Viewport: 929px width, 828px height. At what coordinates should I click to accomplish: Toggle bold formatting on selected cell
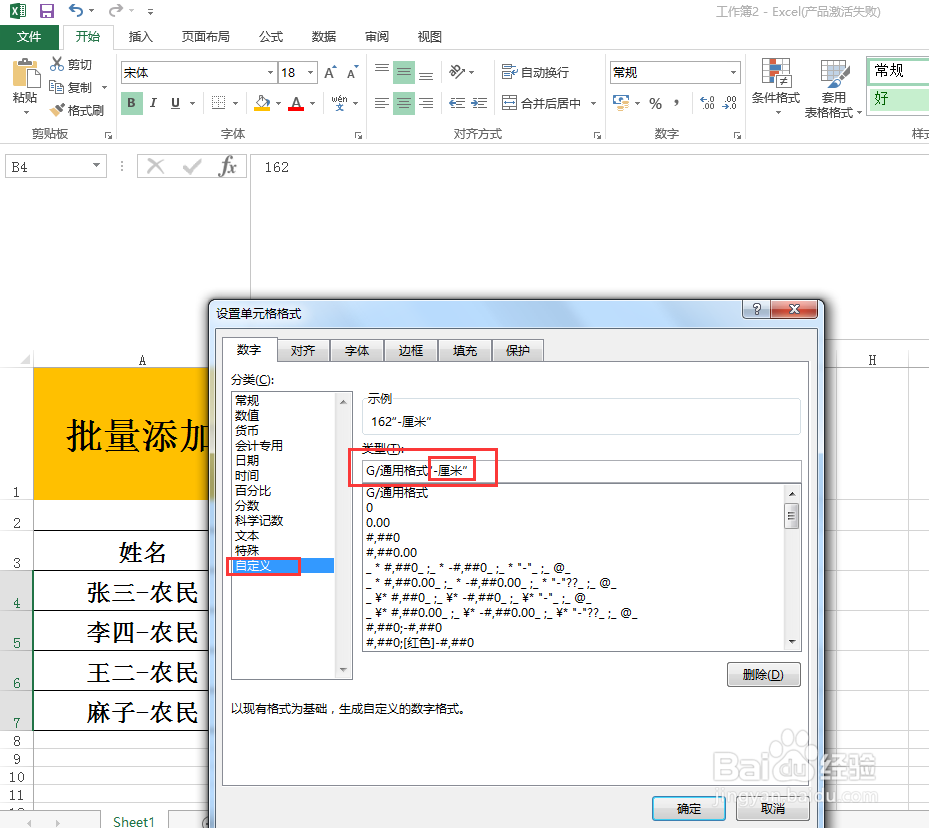point(131,103)
